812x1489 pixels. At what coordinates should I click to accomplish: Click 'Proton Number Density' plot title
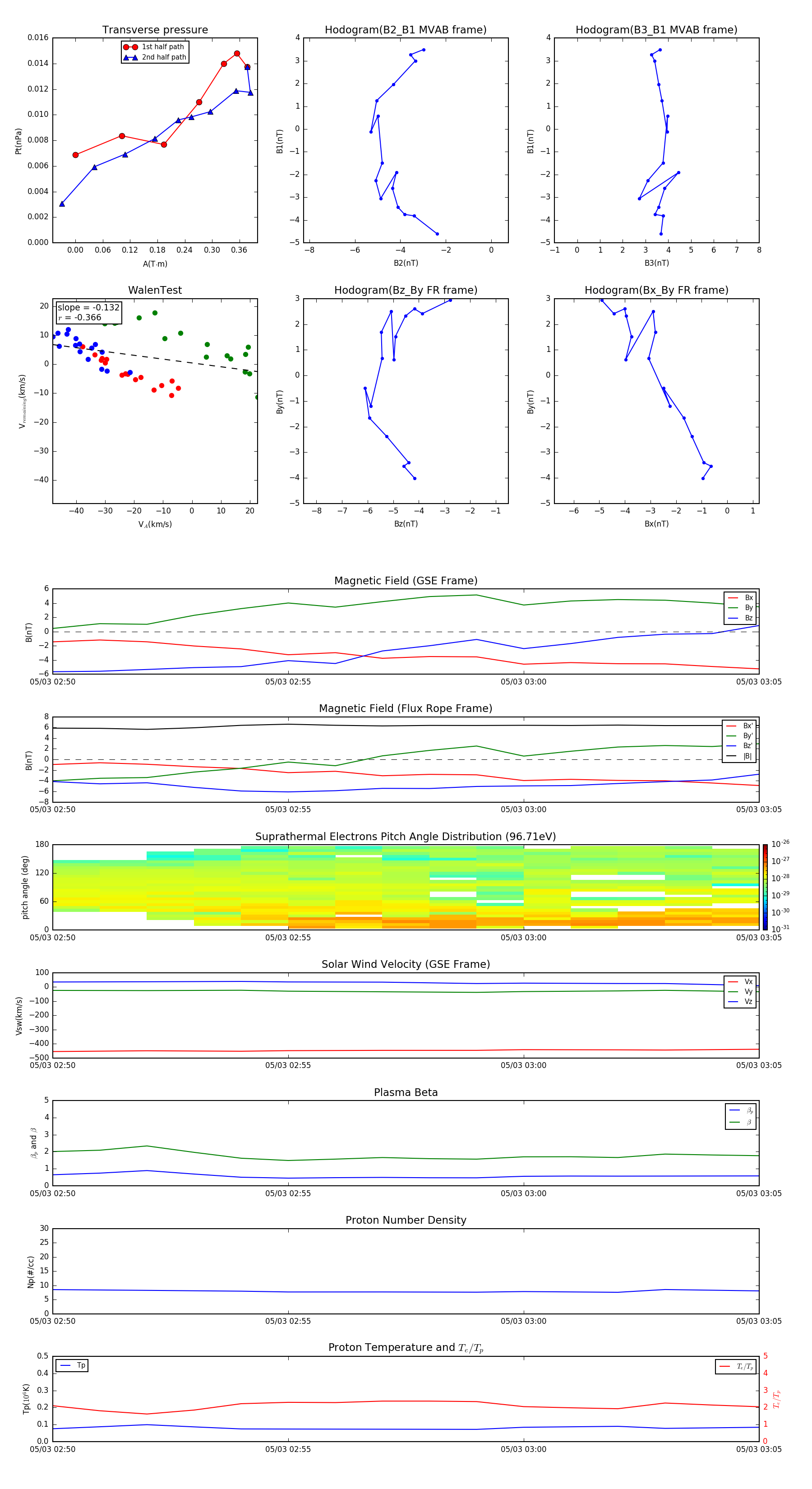pos(406,1220)
